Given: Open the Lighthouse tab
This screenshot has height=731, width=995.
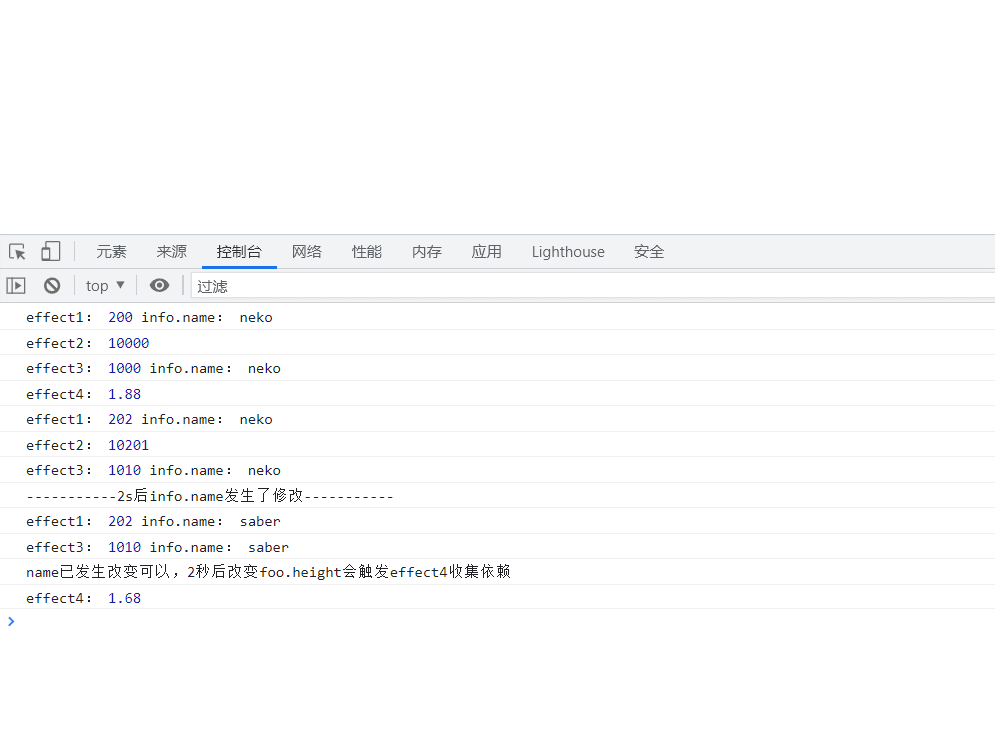Looking at the screenshot, I should click(568, 252).
